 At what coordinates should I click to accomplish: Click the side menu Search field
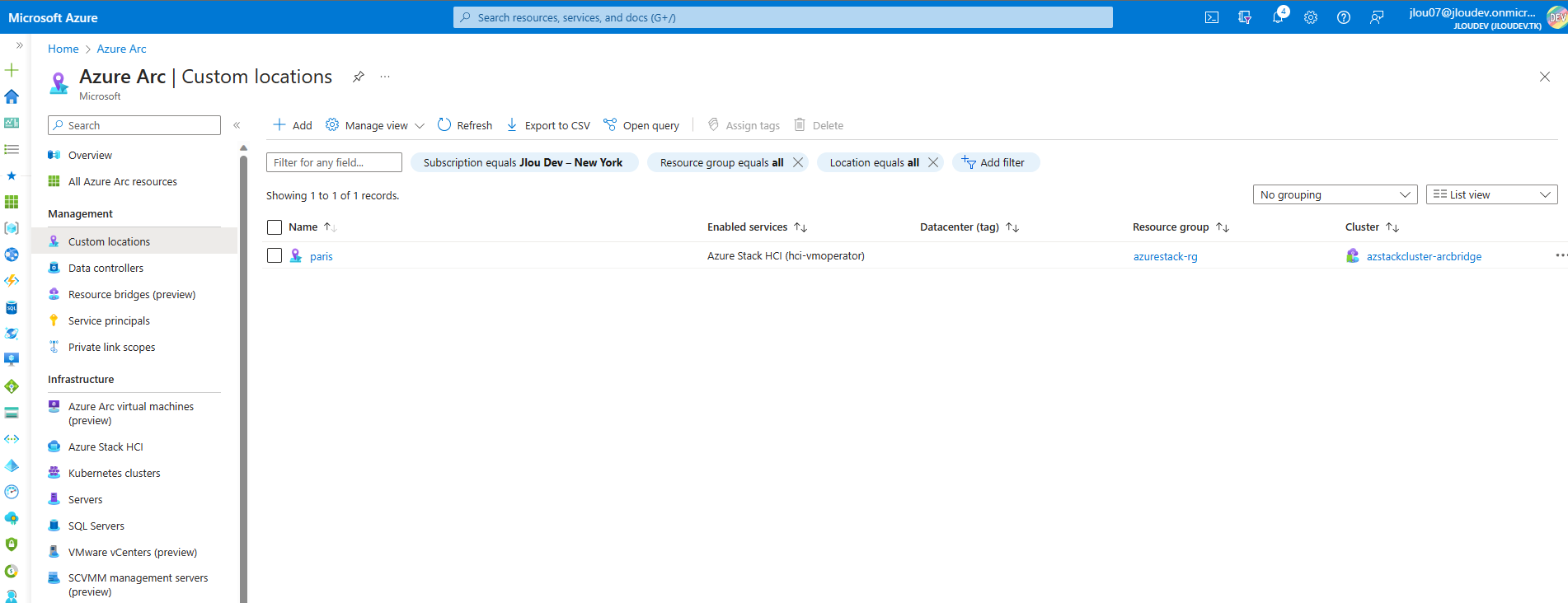pyautogui.click(x=134, y=125)
